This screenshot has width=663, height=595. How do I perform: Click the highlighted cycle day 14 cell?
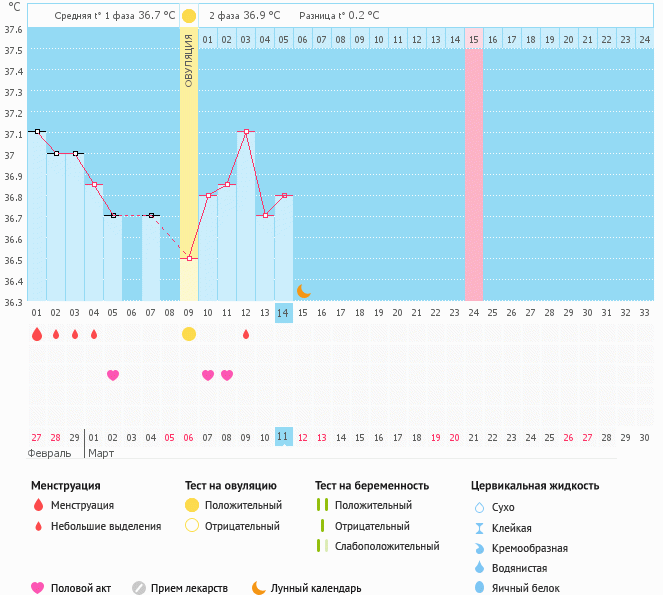coord(284,313)
